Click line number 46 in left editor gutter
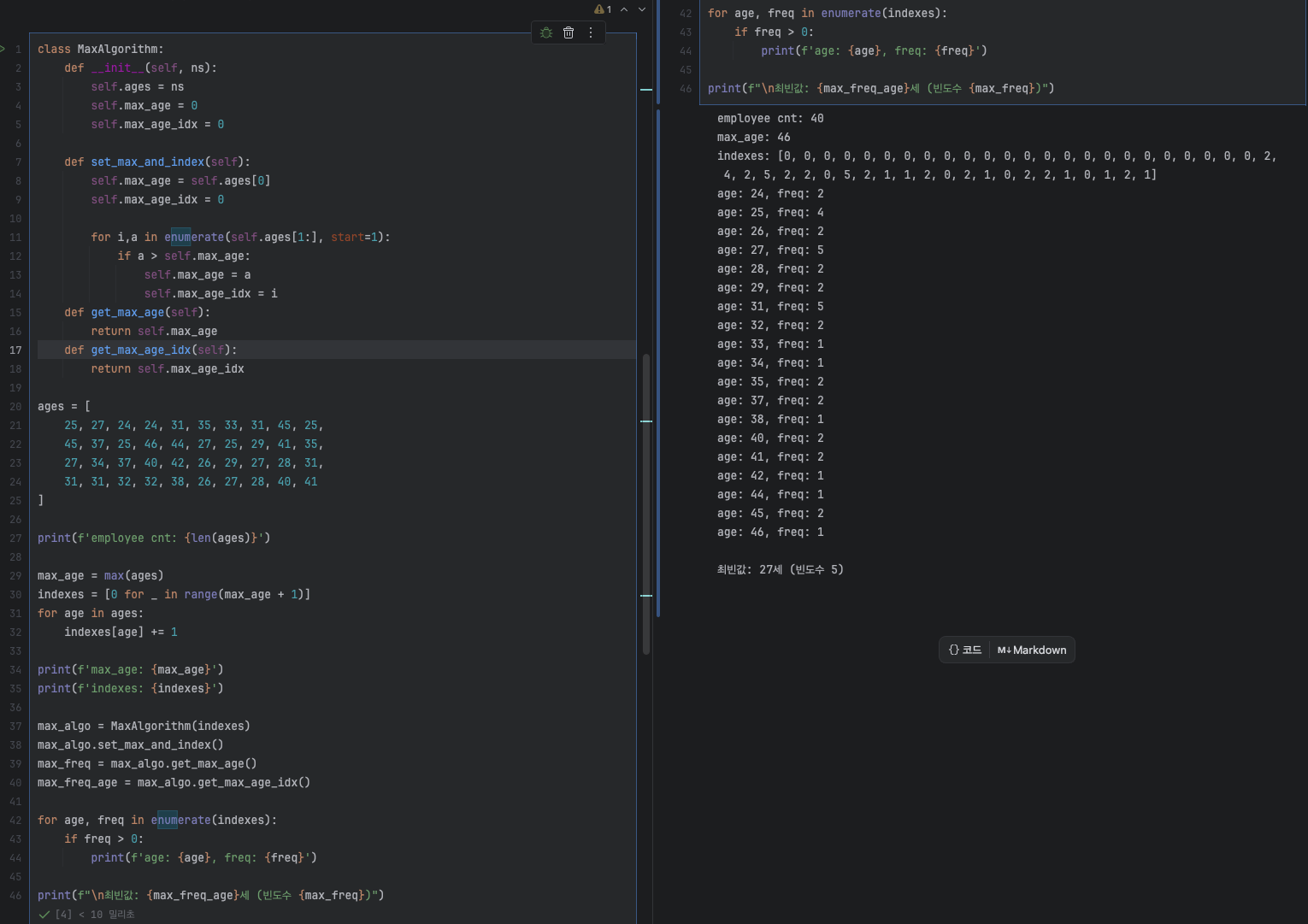The height and width of the screenshot is (924, 1308). pyautogui.click(x=15, y=895)
